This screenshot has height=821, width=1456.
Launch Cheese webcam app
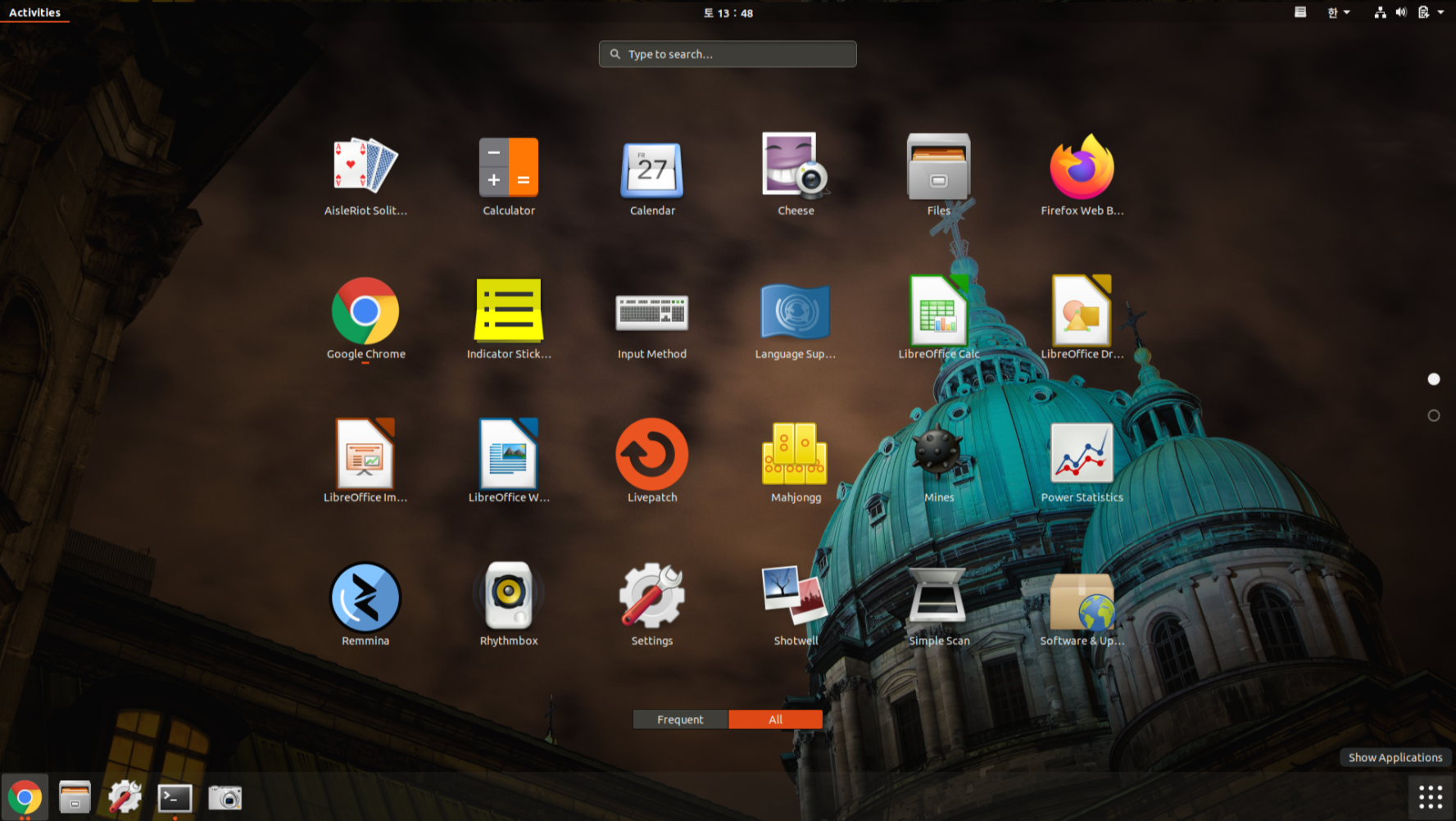(796, 175)
